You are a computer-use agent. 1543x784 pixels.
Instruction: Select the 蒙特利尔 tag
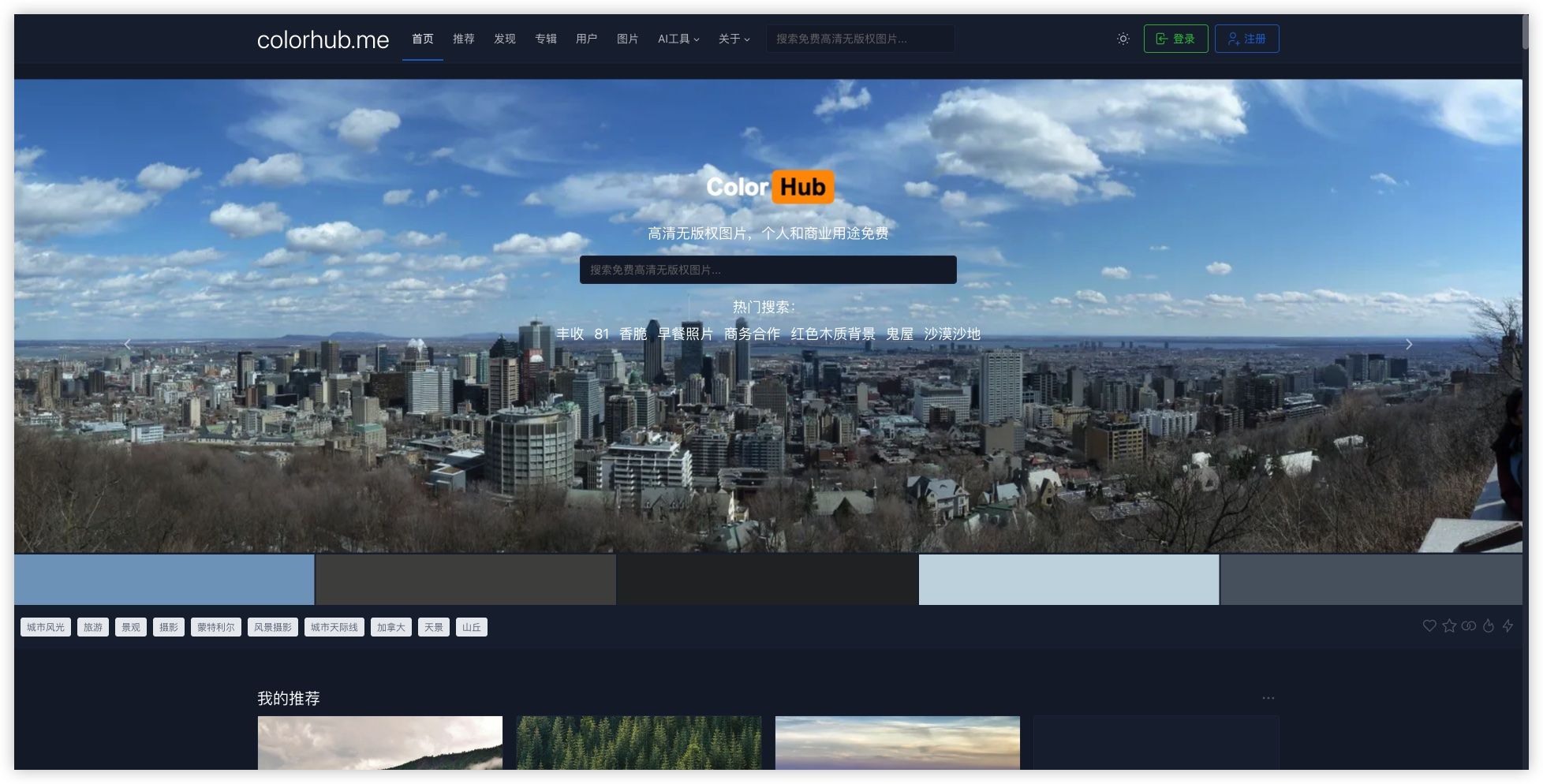coord(215,626)
